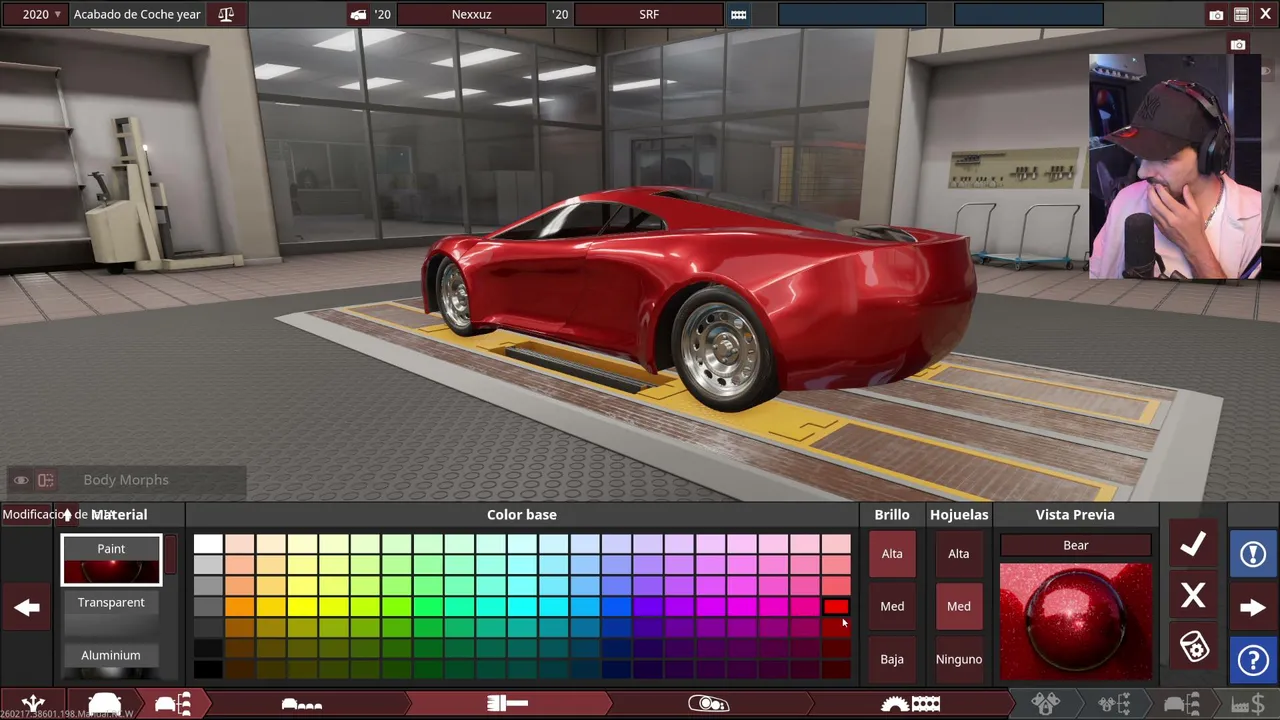The width and height of the screenshot is (1280, 720).
Task: Set Brillo to Alta
Action: click(x=892, y=554)
